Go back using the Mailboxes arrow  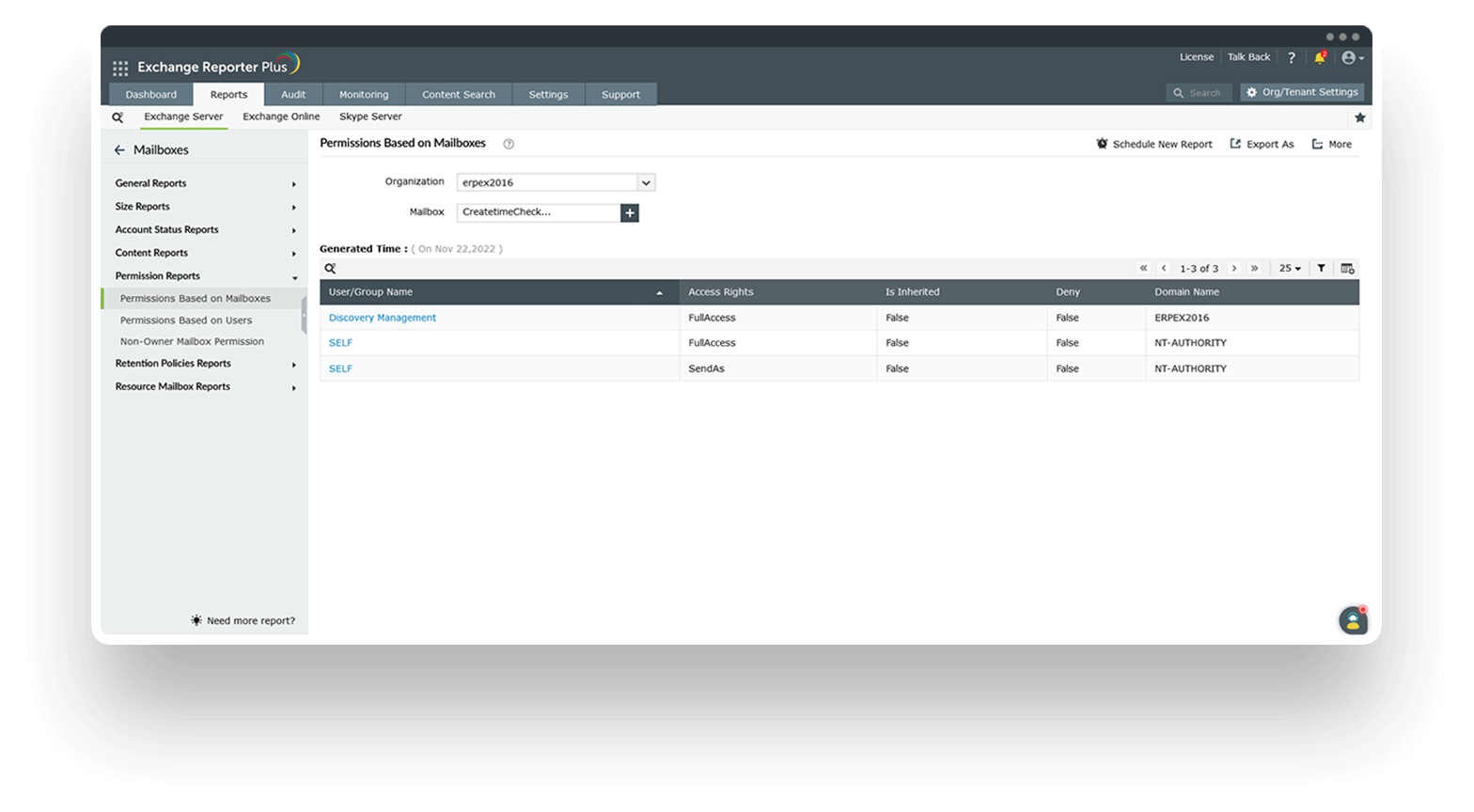119,150
